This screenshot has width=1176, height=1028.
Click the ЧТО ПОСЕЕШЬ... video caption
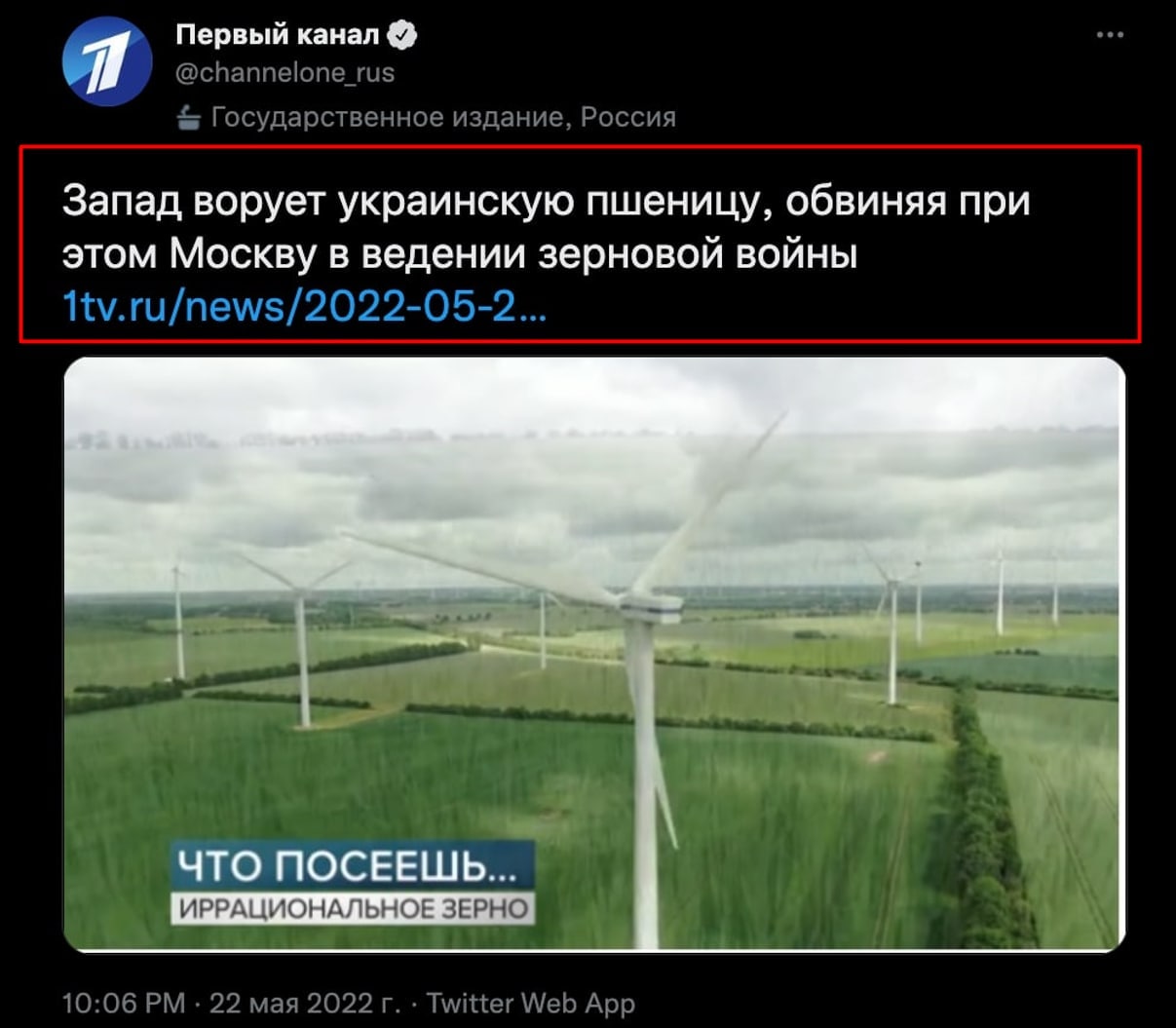click(354, 865)
